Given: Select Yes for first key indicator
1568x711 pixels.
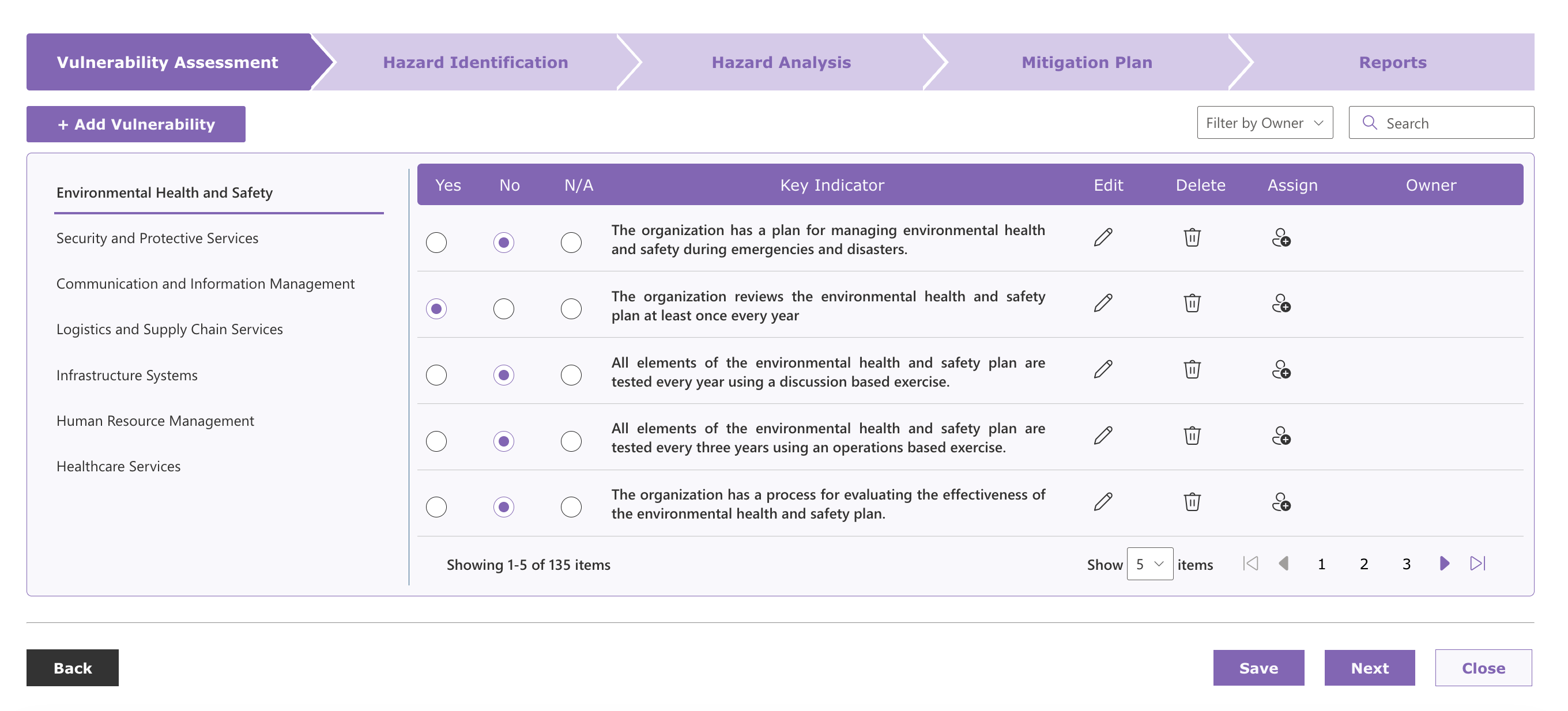Looking at the screenshot, I should (436, 243).
